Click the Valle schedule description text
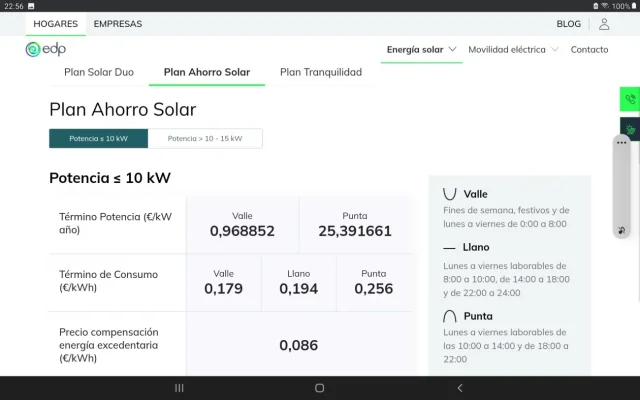Screen dimensions: 640x400 [506, 217]
